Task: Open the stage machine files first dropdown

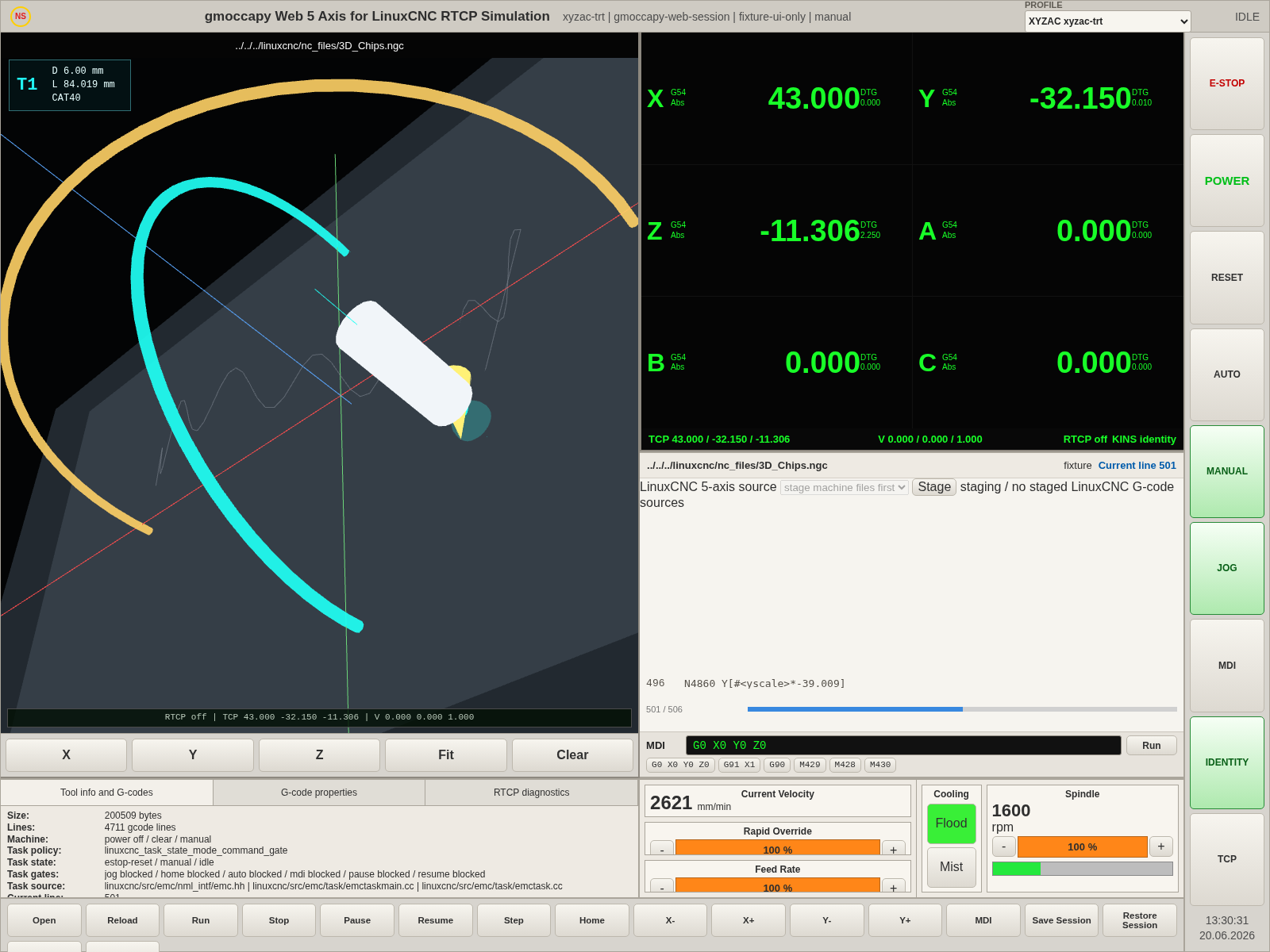Action: click(845, 487)
